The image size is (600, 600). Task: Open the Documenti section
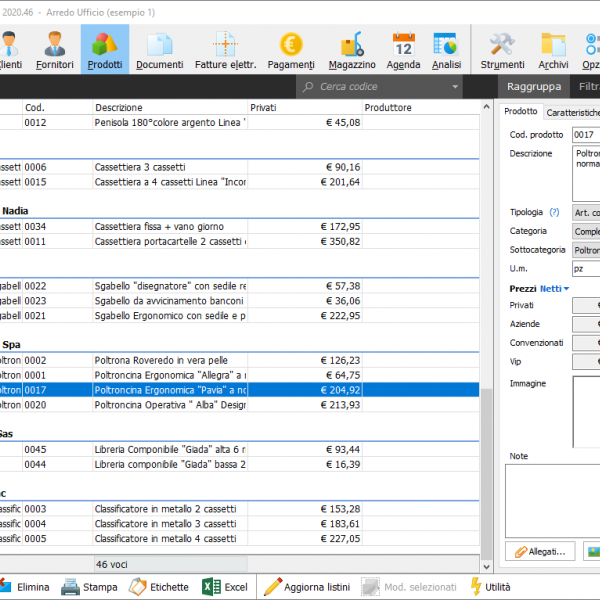click(x=160, y=50)
